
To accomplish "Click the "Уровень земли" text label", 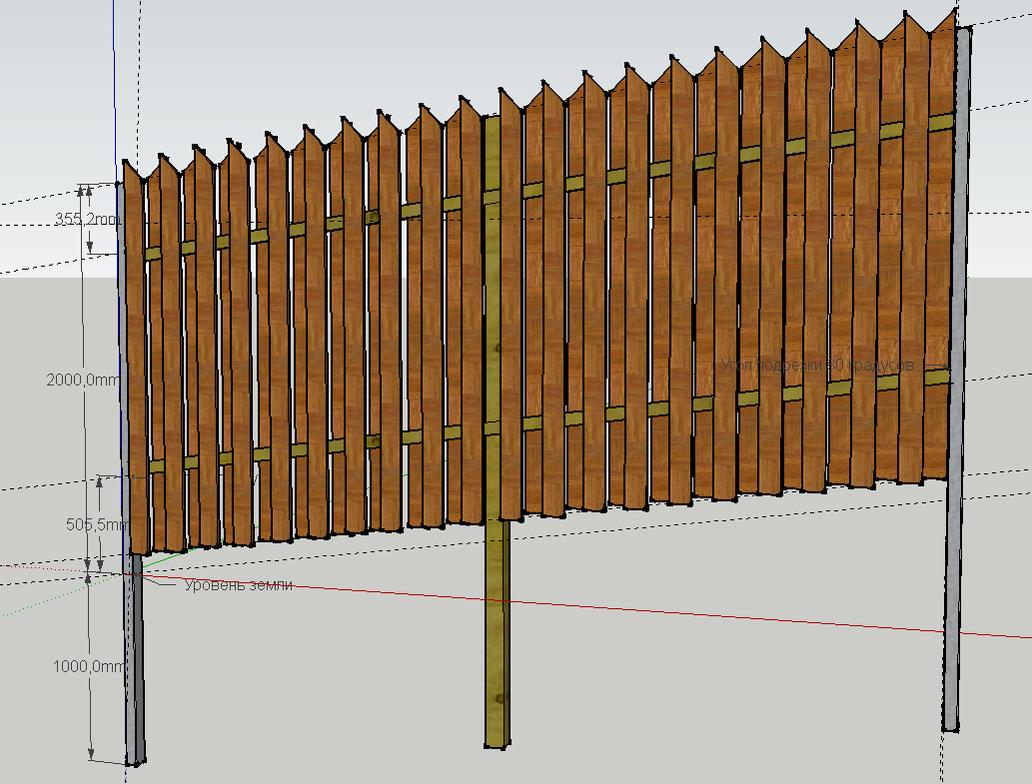I will coord(238,585).
